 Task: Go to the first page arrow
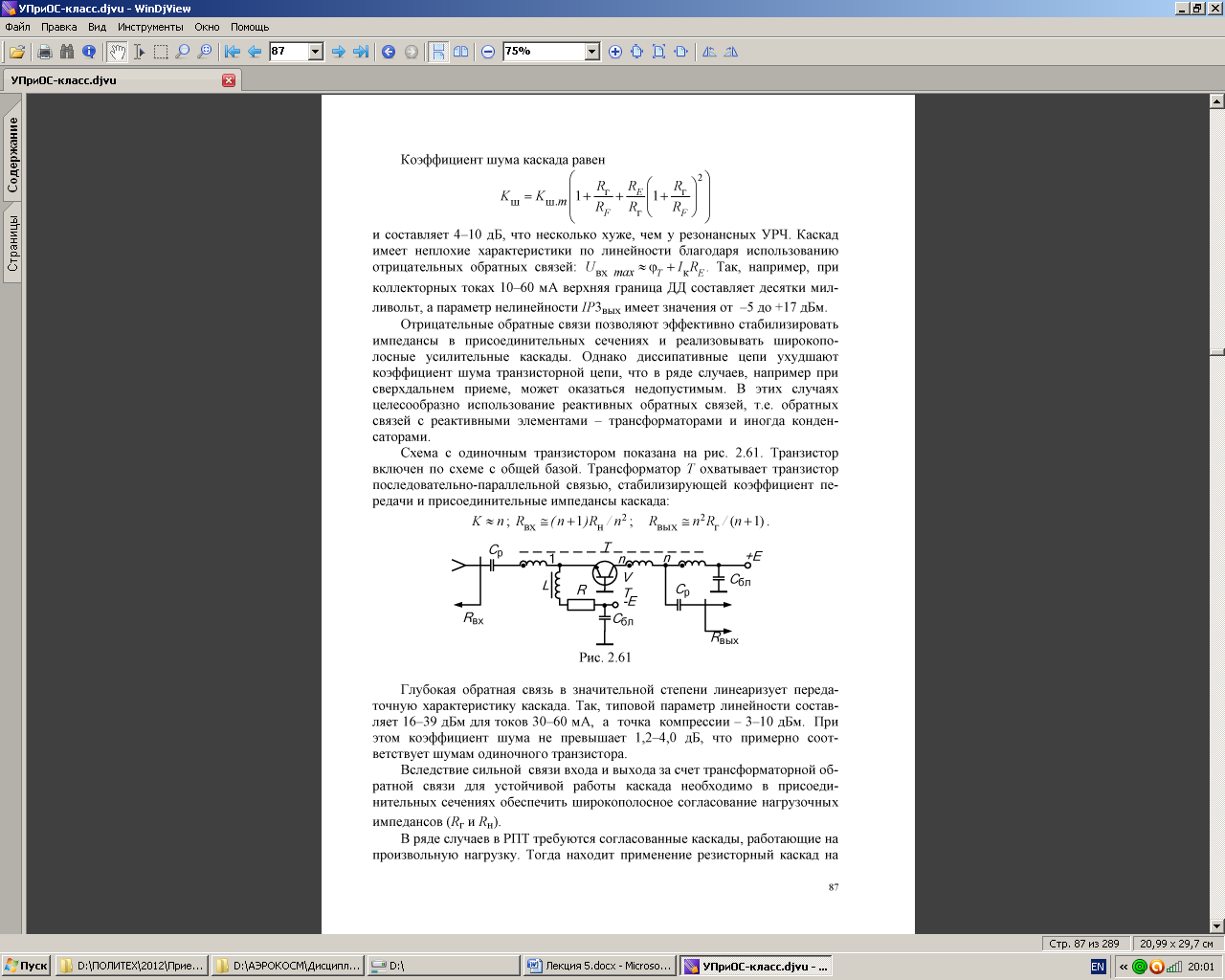[232, 52]
